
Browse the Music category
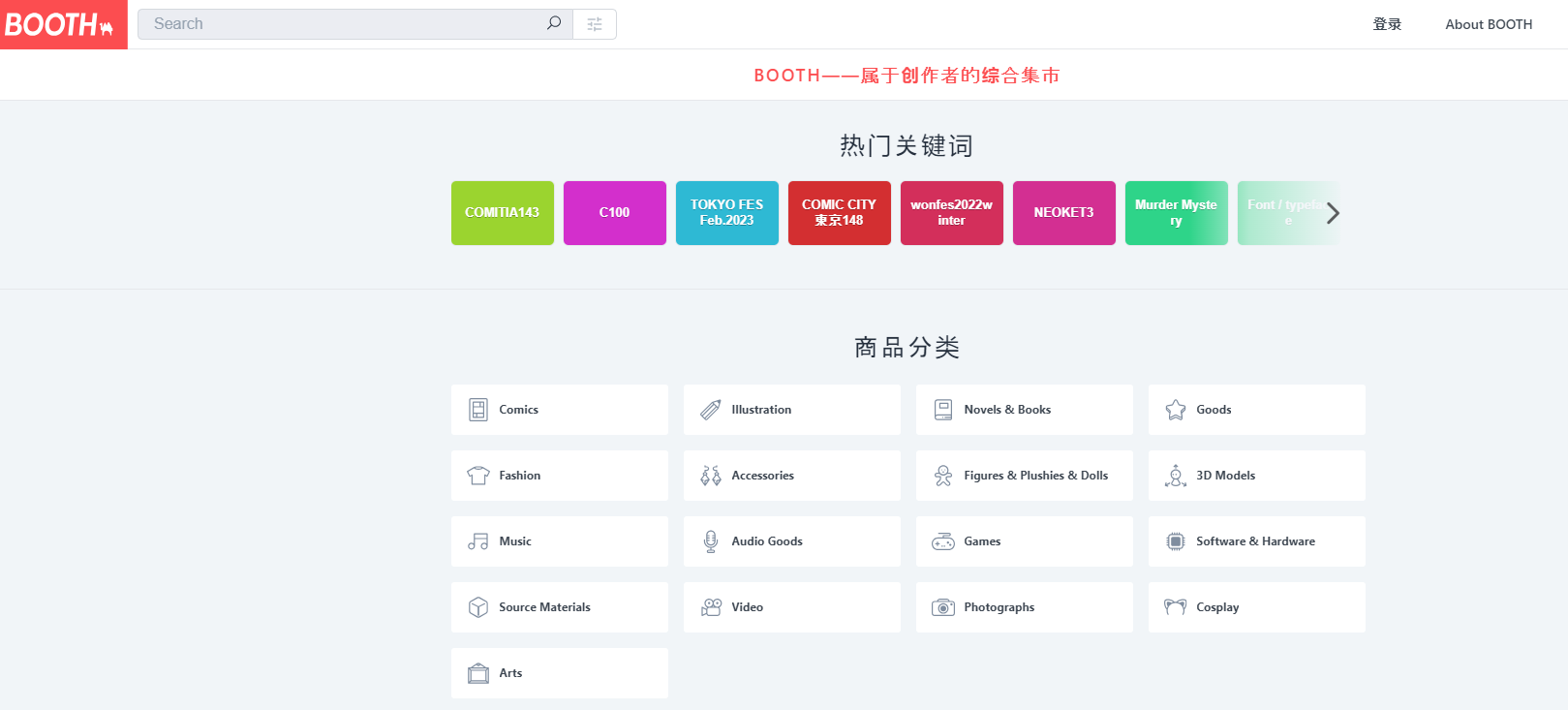coord(560,541)
